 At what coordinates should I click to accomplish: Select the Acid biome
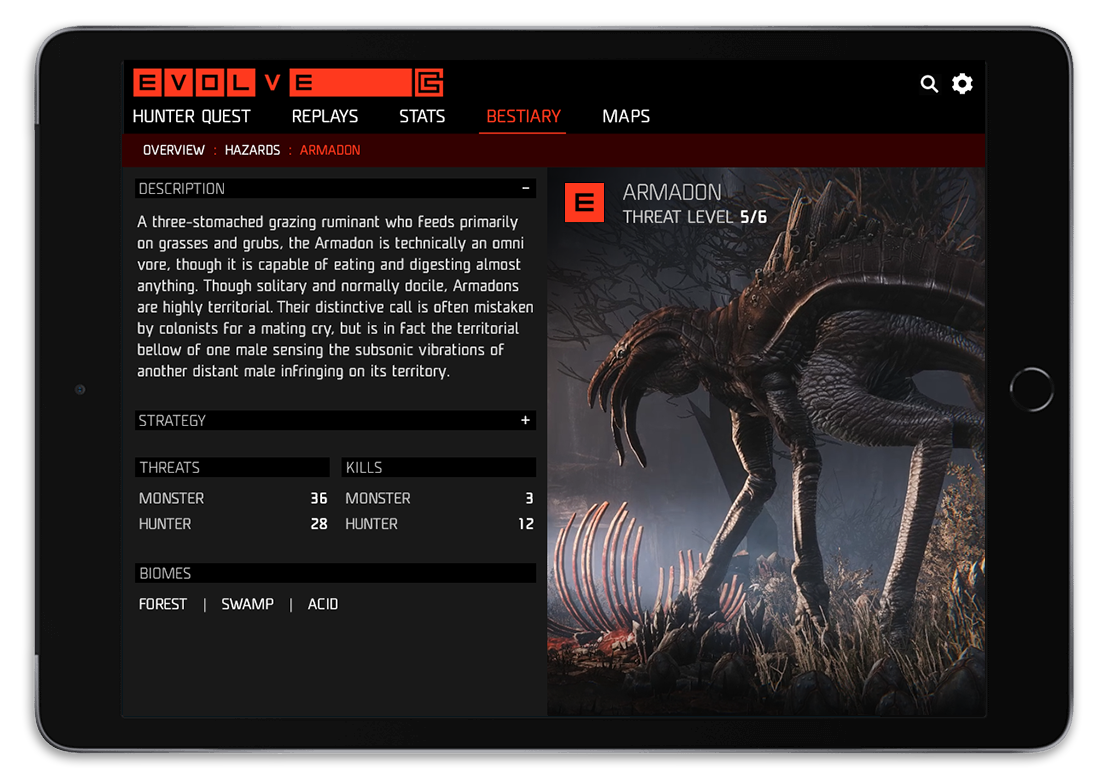[x=323, y=604]
